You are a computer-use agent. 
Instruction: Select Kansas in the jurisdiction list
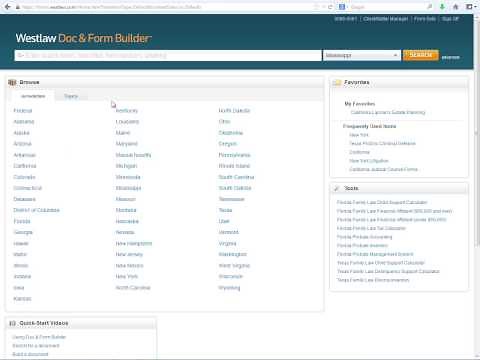(x=22, y=299)
